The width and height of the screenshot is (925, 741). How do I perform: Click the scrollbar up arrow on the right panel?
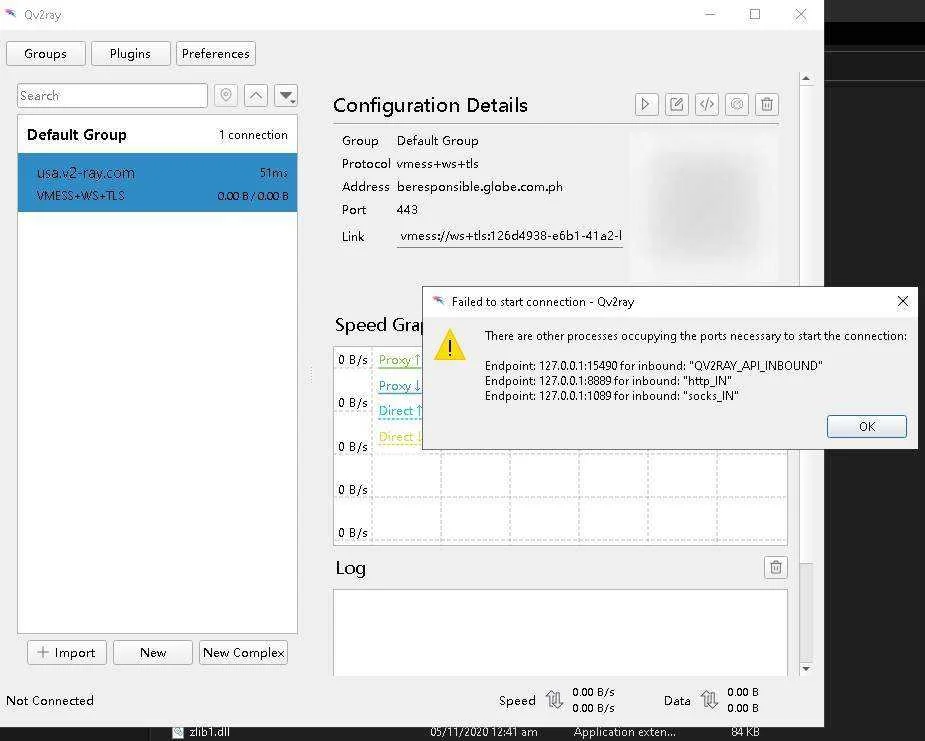coord(806,79)
